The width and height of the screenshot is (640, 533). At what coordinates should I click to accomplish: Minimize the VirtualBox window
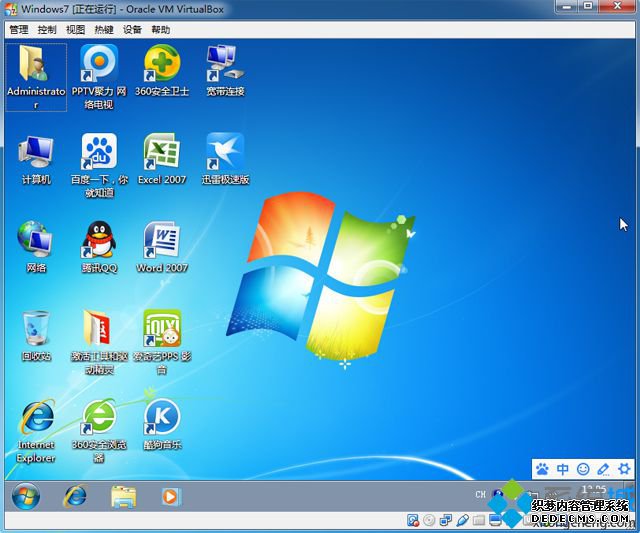(x=567, y=6)
